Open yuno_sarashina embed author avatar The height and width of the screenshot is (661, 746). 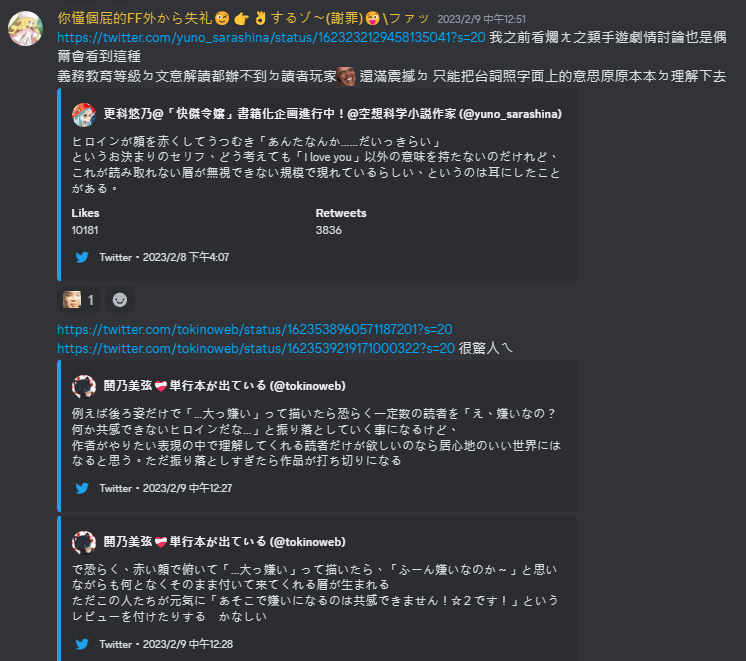[84, 115]
